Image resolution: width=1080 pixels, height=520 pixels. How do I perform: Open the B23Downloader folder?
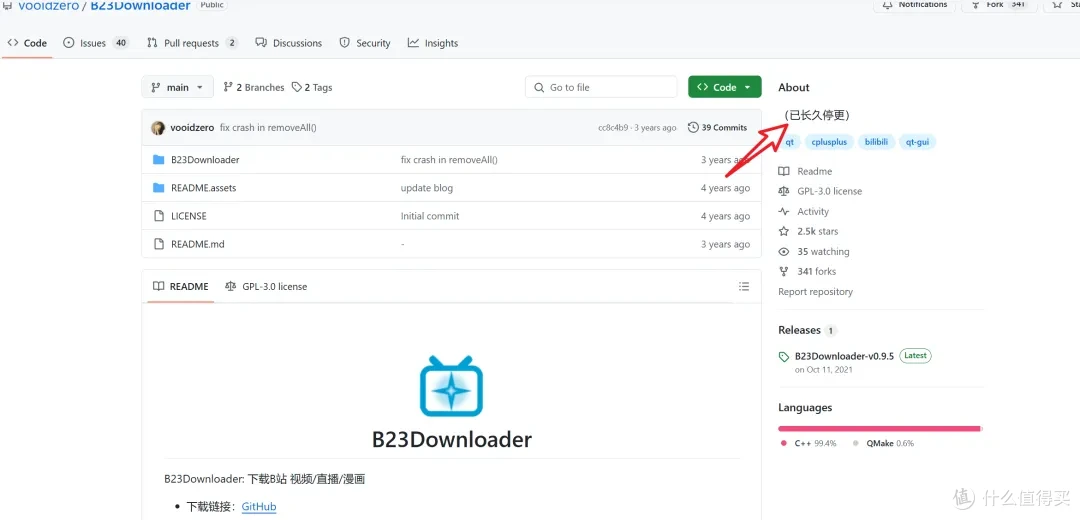205,160
